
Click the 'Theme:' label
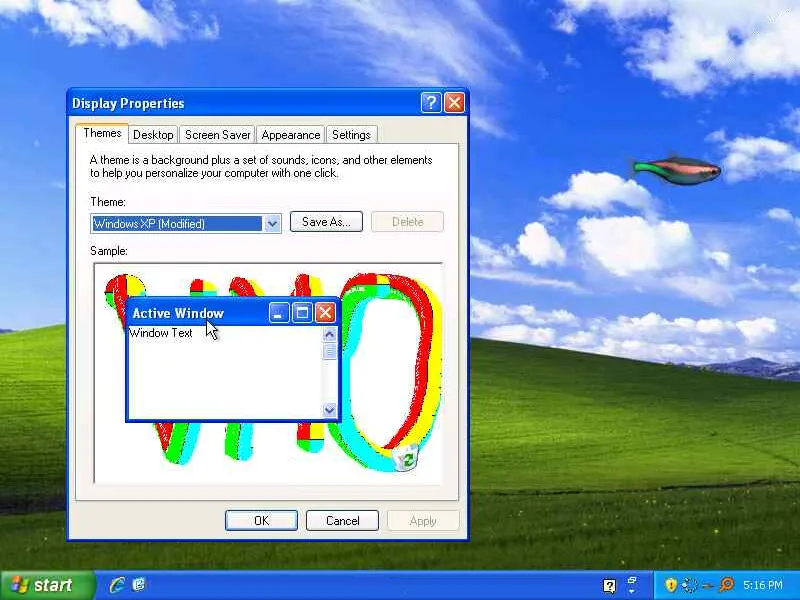tap(108, 202)
